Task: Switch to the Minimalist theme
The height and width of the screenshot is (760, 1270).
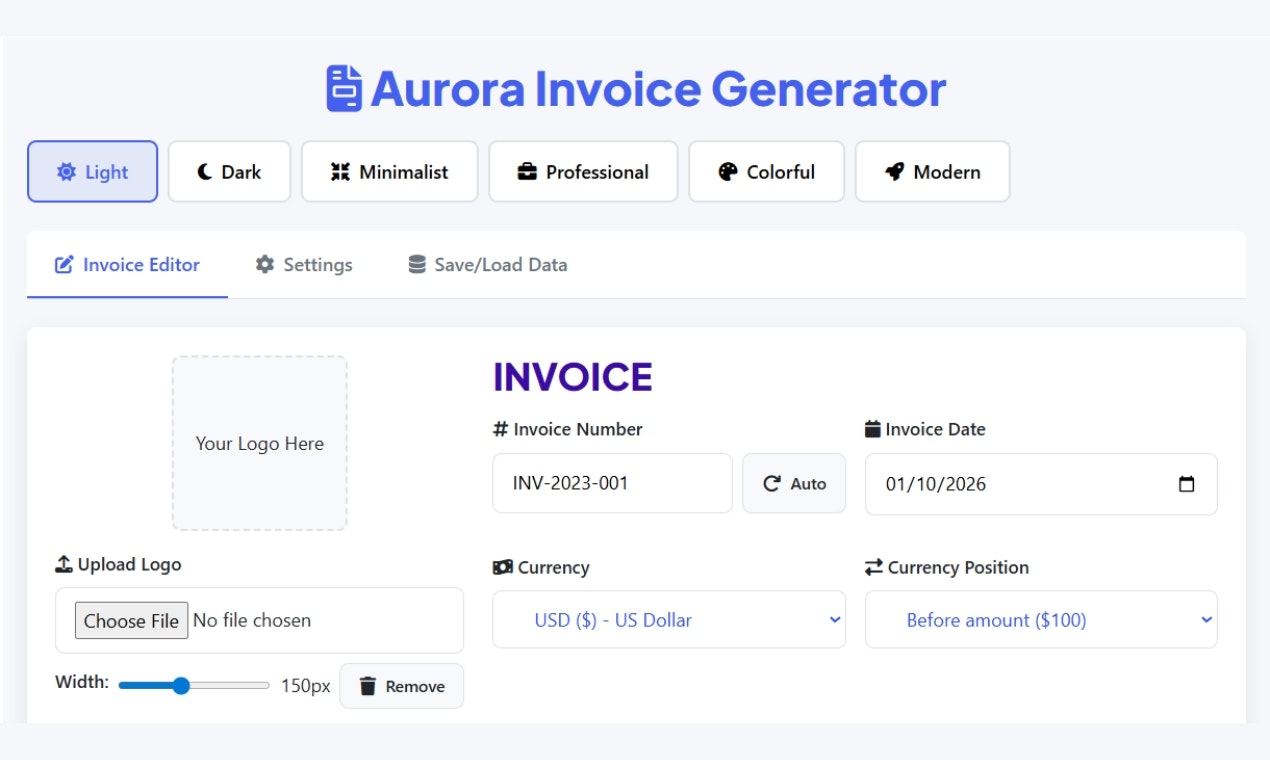Action: [389, 171]
